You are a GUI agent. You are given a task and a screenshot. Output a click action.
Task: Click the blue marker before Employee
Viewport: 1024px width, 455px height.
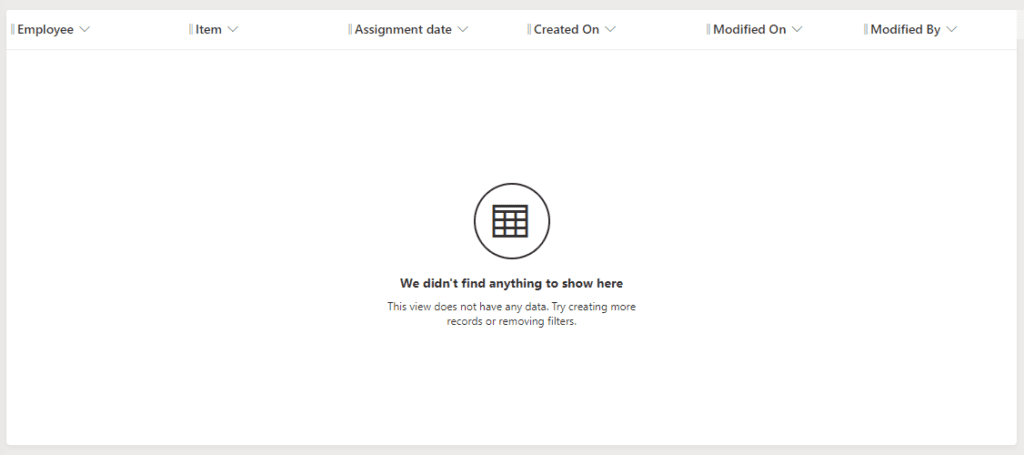coord(12,30)
